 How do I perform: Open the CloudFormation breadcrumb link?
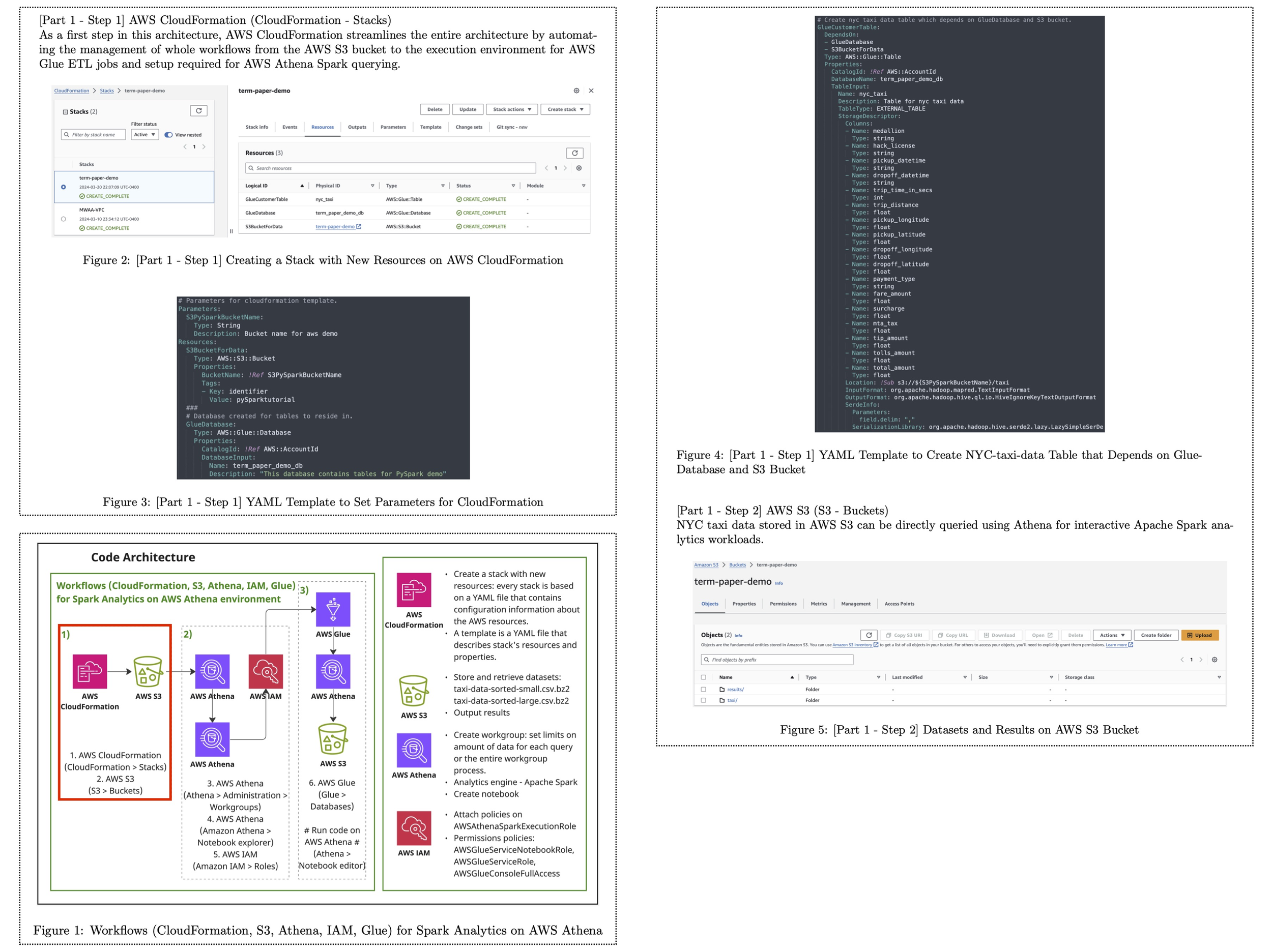point(71,91)
